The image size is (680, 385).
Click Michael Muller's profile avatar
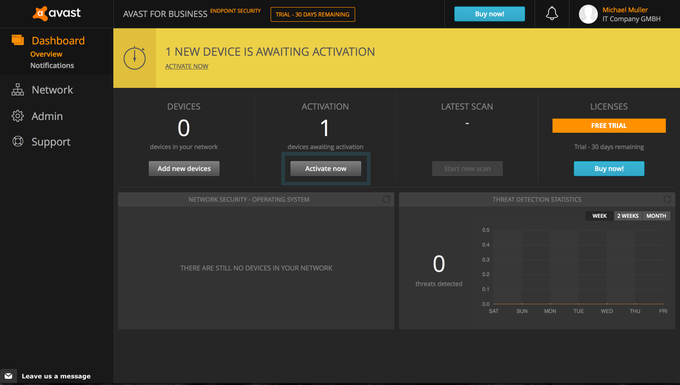pos(588,14)
